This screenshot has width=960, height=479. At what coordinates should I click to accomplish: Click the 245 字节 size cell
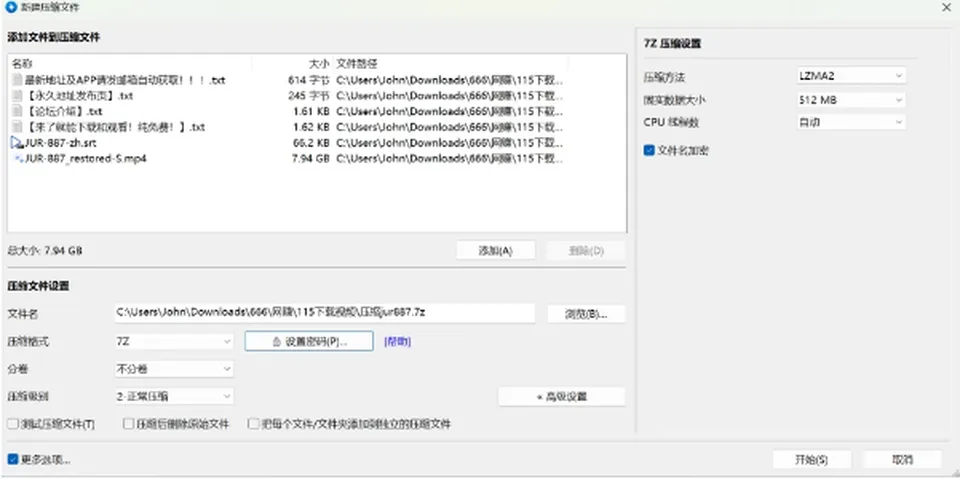pos(309,96)
